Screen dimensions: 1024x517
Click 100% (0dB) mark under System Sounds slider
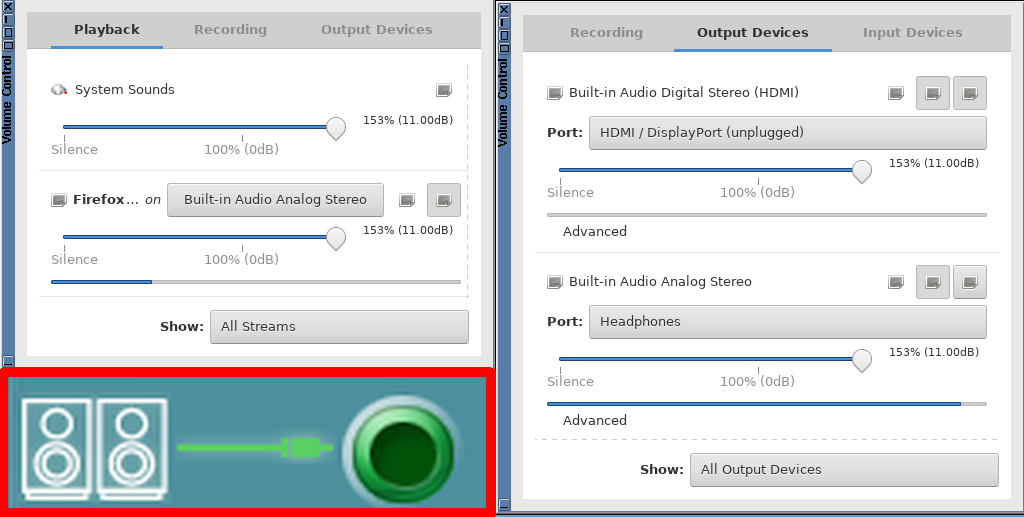242,149
